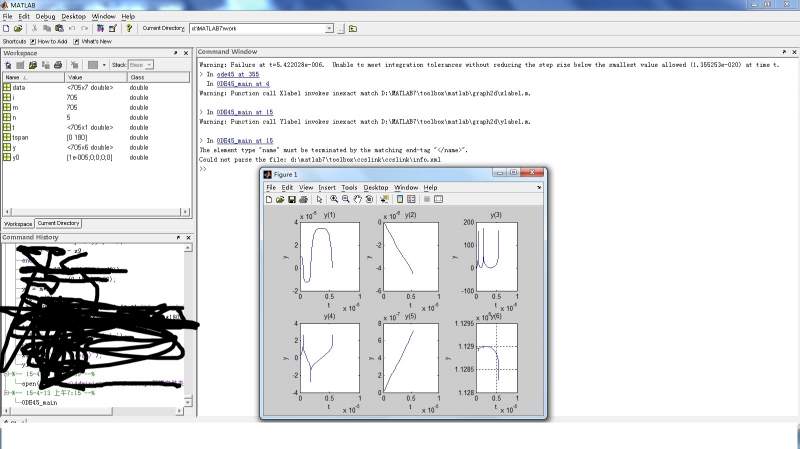Create new variable icon in Workspace toolbar
This screenshot has width=800, height=449.
click(x=8, y=65)
